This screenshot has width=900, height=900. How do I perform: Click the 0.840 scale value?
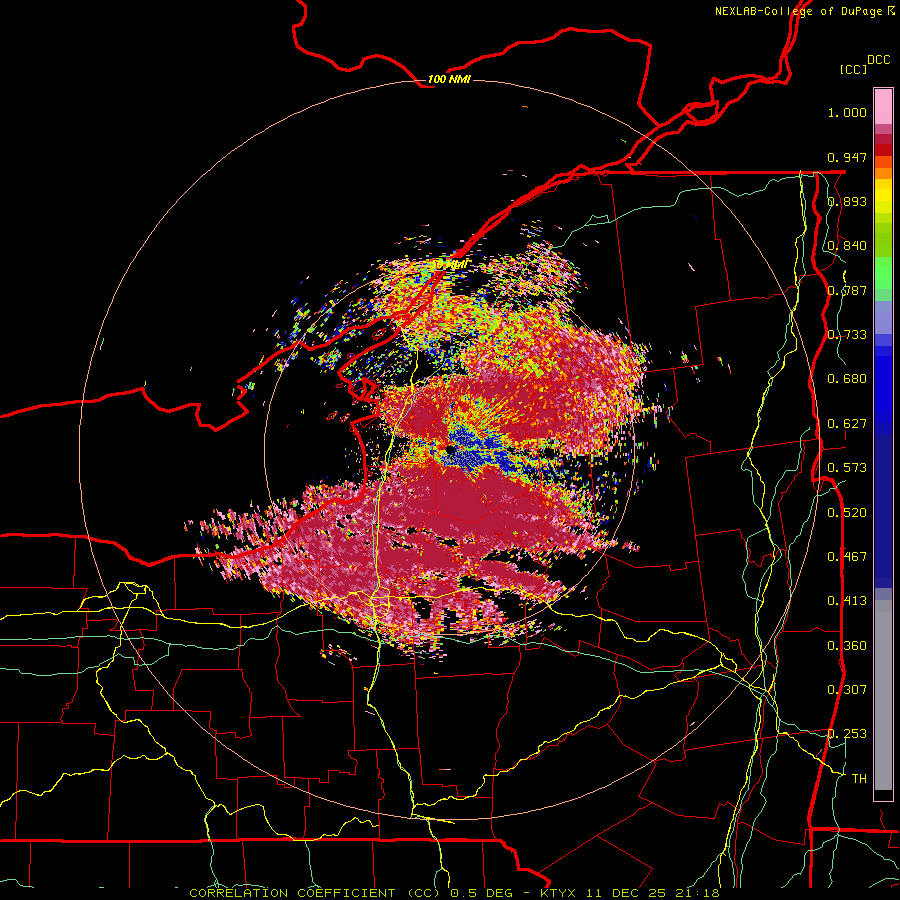(847, 246)
